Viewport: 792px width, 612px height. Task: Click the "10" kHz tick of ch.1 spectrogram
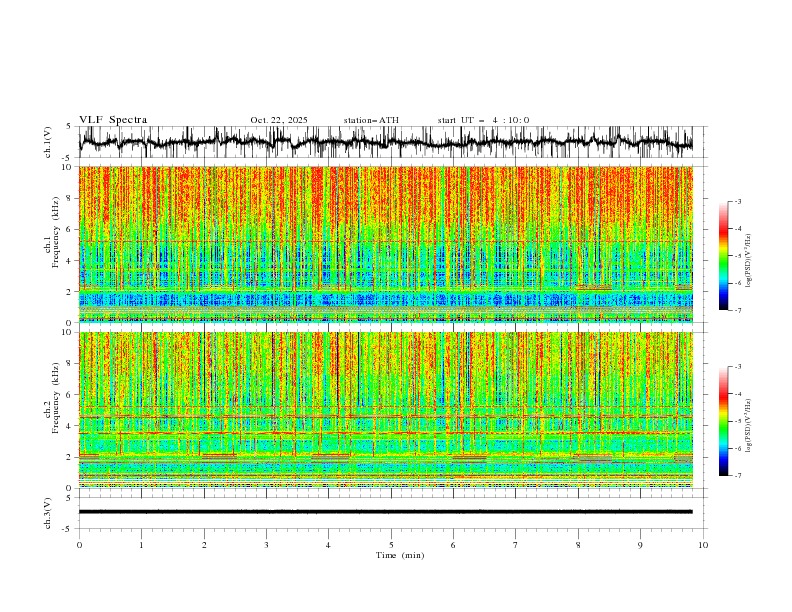(67, 167)
